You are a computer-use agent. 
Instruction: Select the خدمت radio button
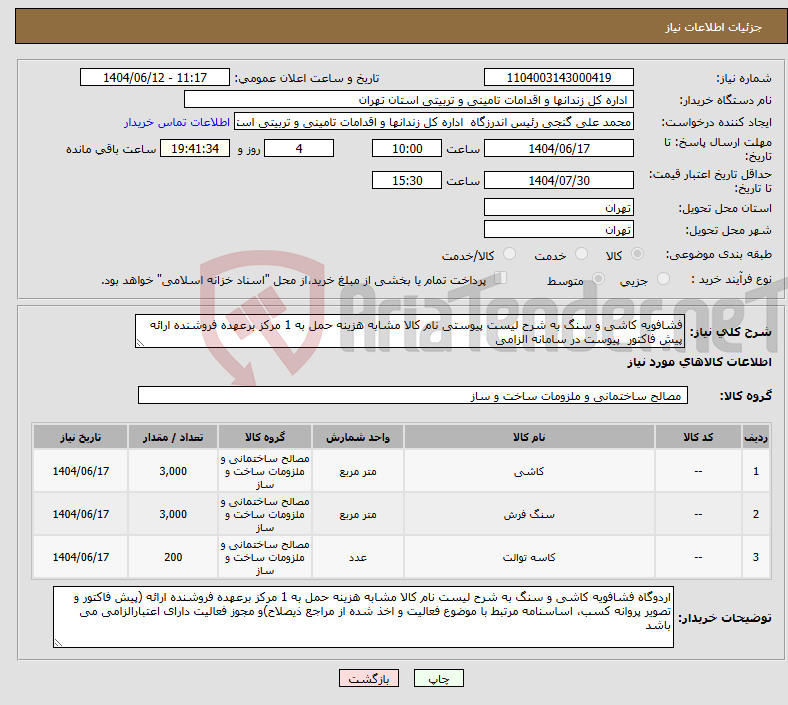[x=581, y=254]
